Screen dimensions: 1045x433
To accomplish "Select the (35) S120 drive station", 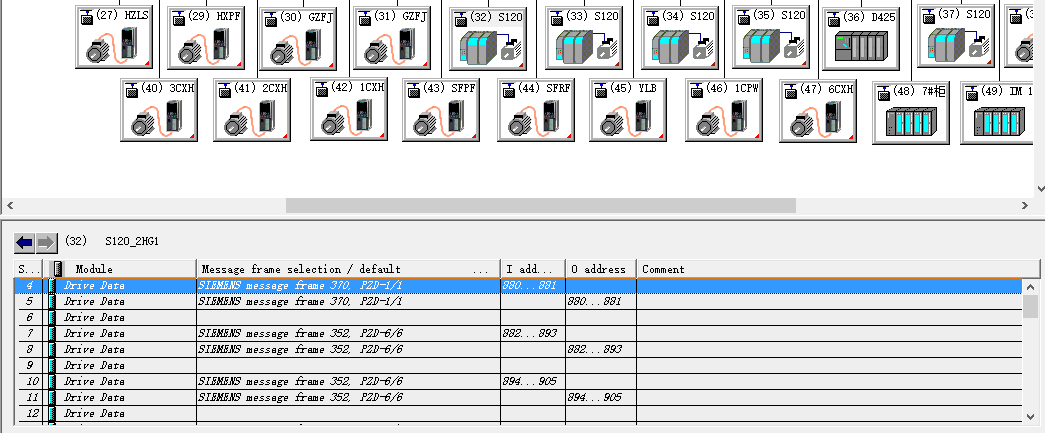I will coord(771,37).
